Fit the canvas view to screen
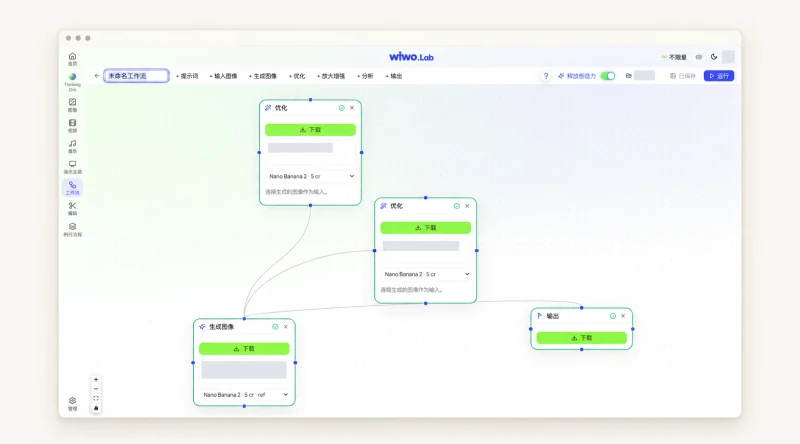Screen dimensions: 800x444 click(x=96, y=398)
